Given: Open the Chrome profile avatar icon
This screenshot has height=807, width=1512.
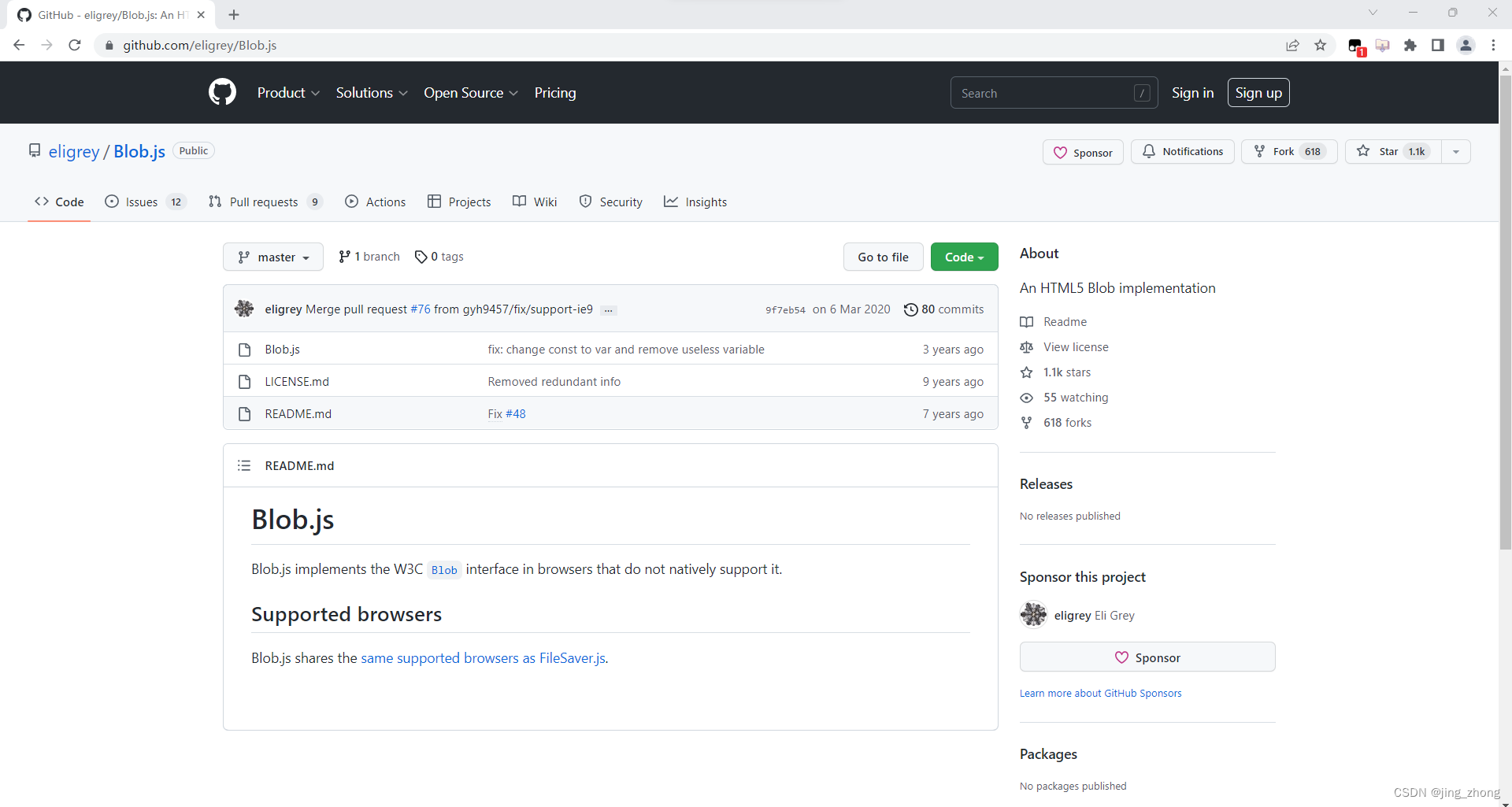Looking at the screenshot, I should pos(1466,45).
